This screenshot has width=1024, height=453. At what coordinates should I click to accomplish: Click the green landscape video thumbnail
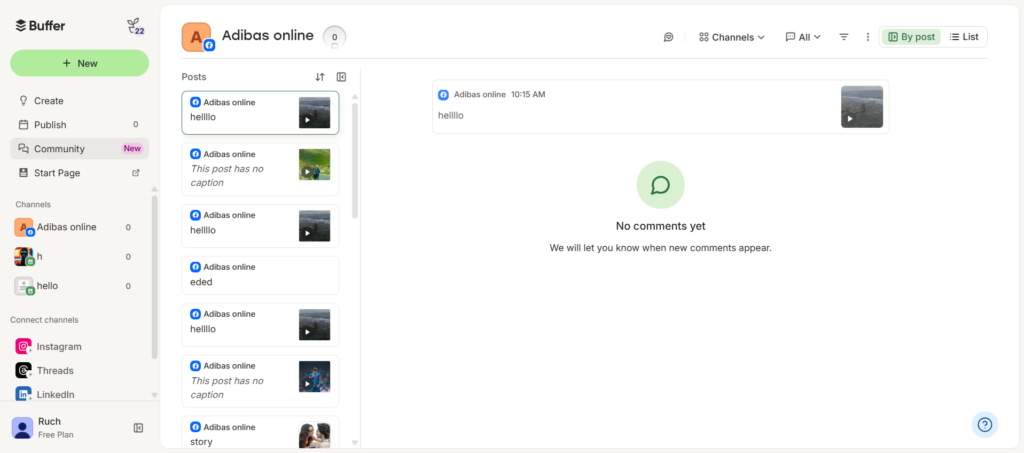314,164
